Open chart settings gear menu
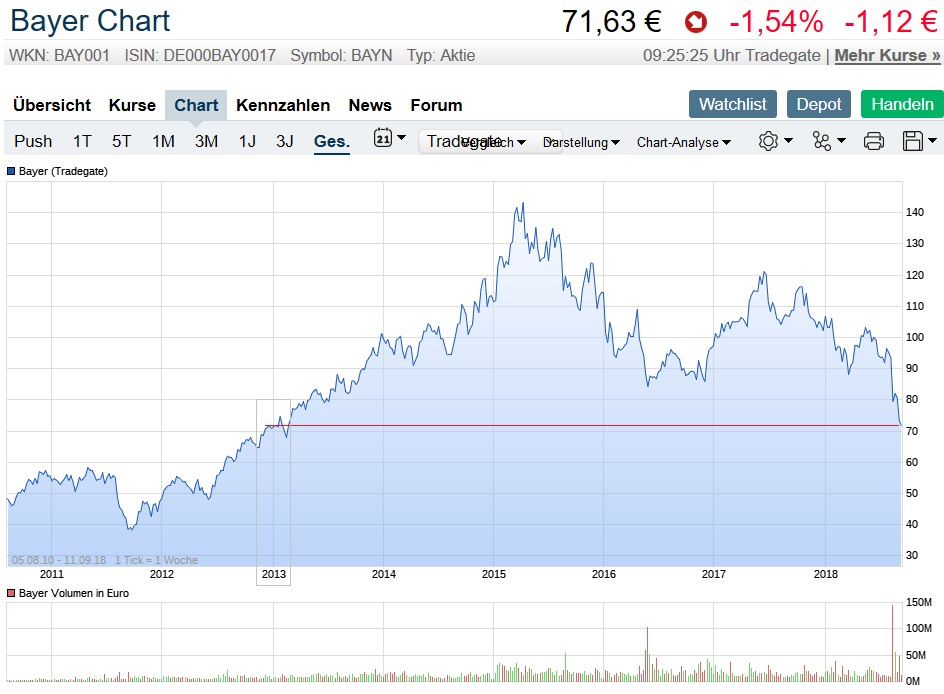944x694 pixels. [x=774, y=142]
